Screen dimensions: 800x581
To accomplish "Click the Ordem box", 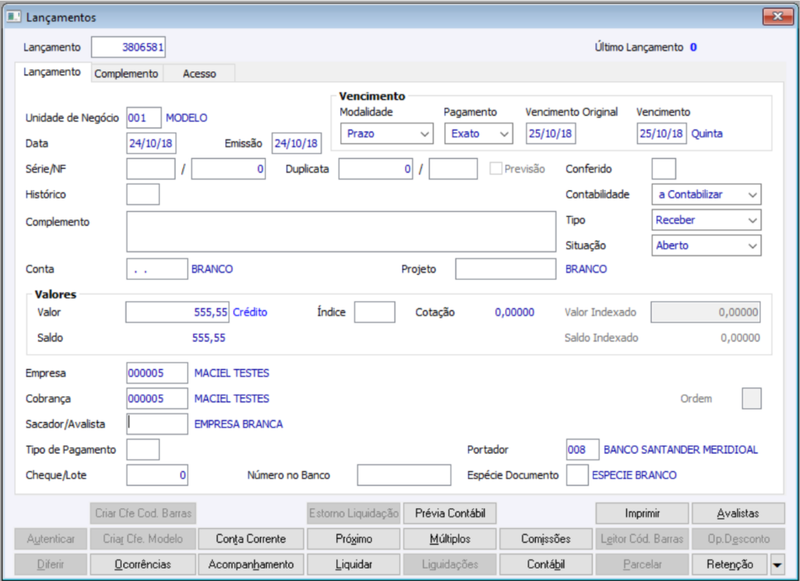I will [x=752, y=398].
